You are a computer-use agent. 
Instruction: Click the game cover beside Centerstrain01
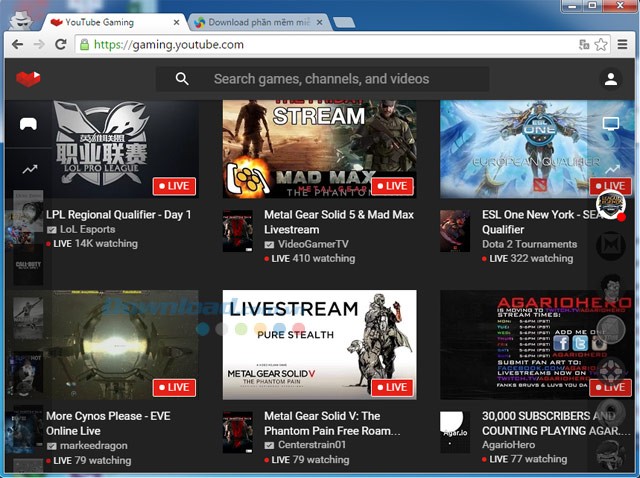pos(238,432)
